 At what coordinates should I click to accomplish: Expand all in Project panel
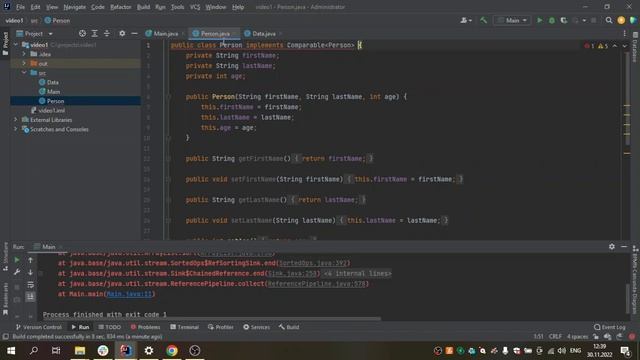[94, 33]
